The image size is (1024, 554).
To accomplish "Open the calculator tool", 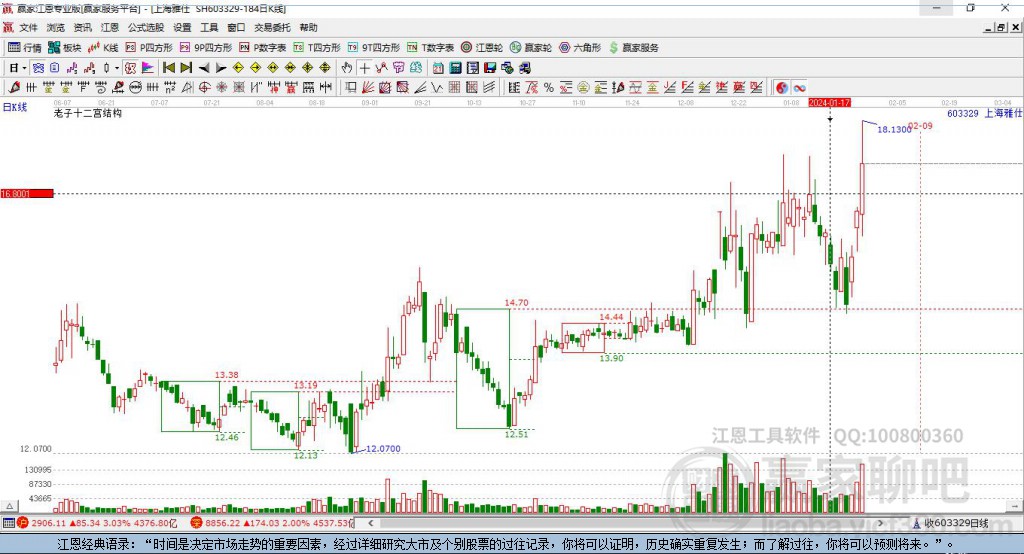I will pyautogui.click(x=456, y=68).
